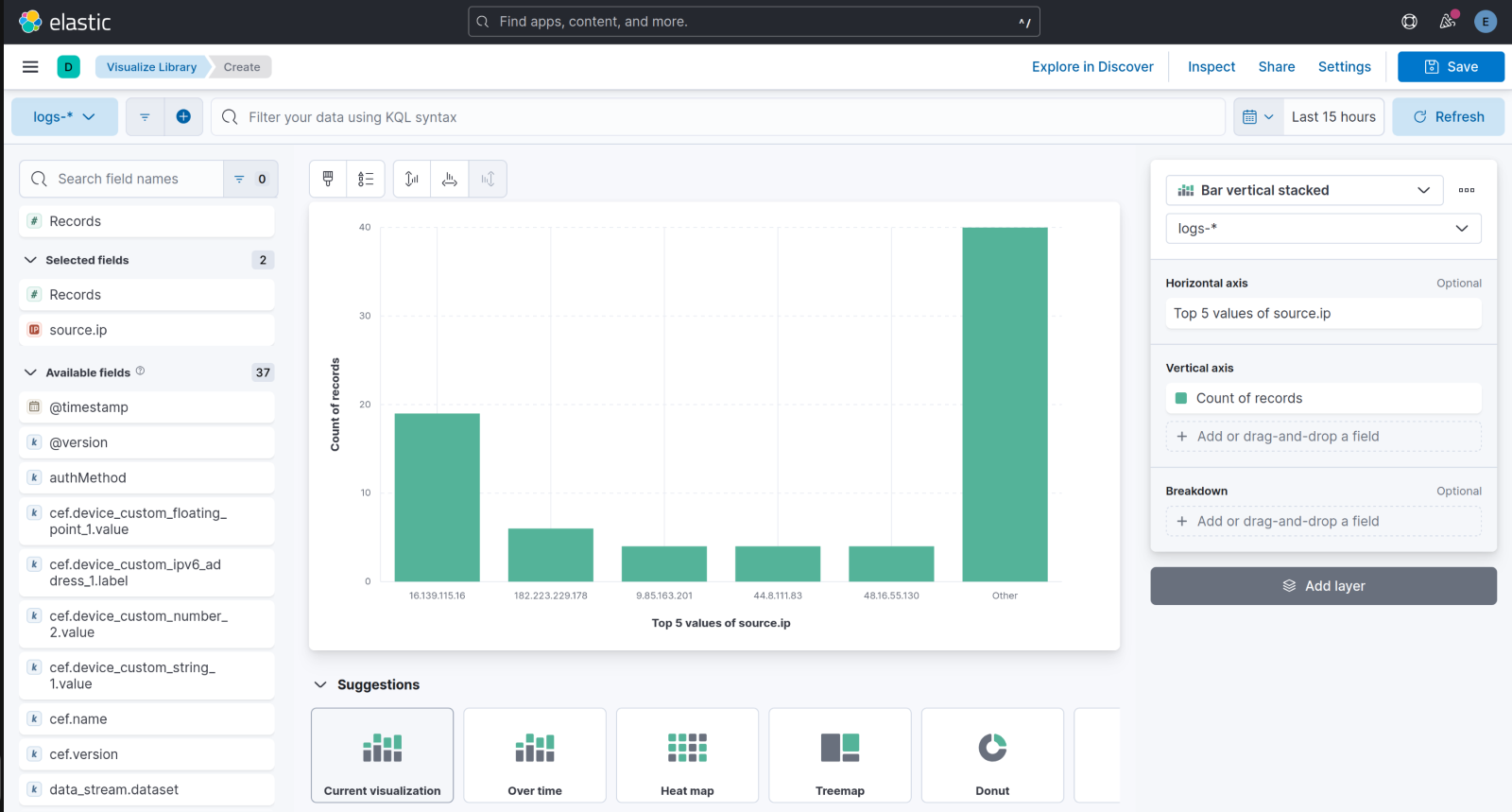Open the legend settings icon
The image size is (1512, 812).
[366, 179]
